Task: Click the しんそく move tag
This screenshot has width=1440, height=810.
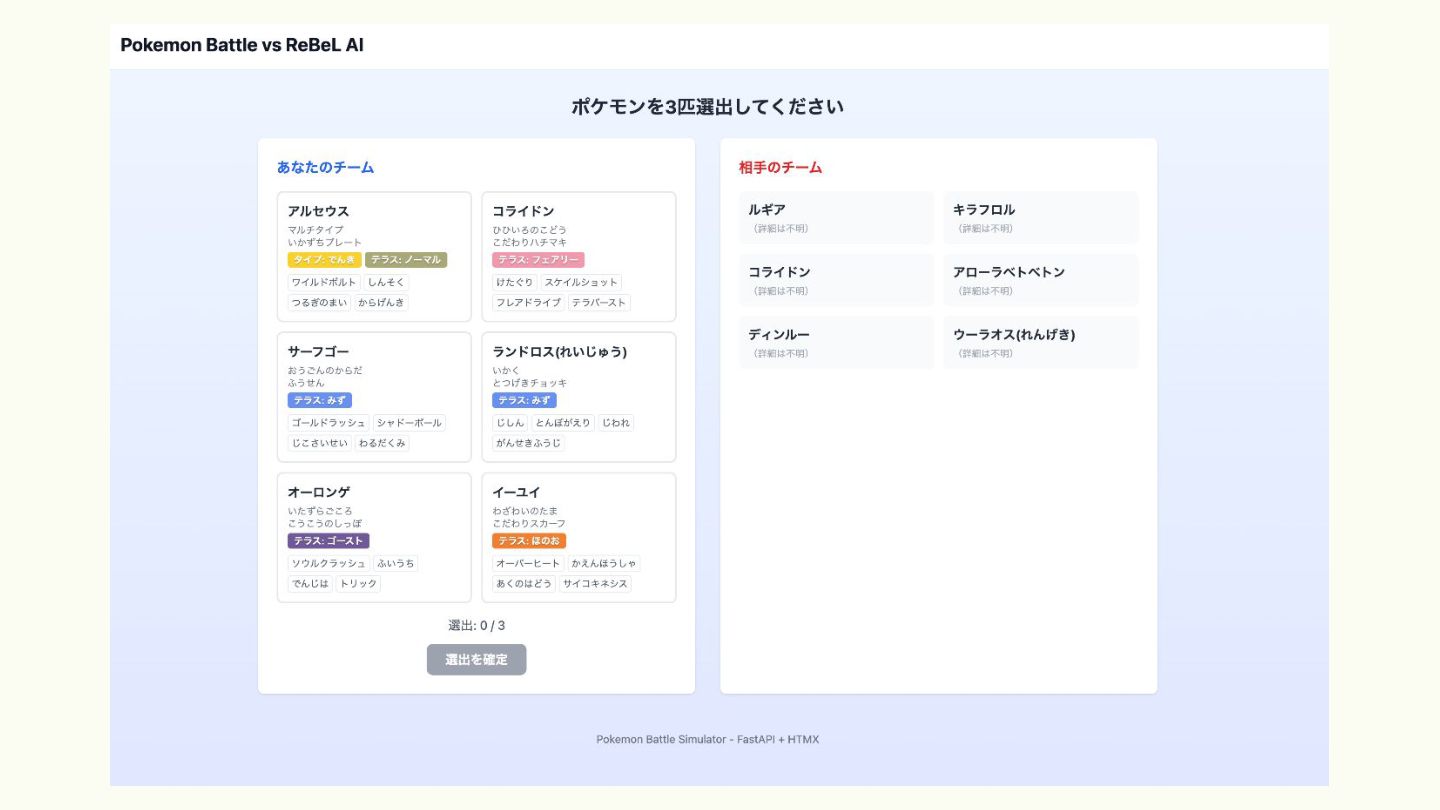Action: (386, 282)
